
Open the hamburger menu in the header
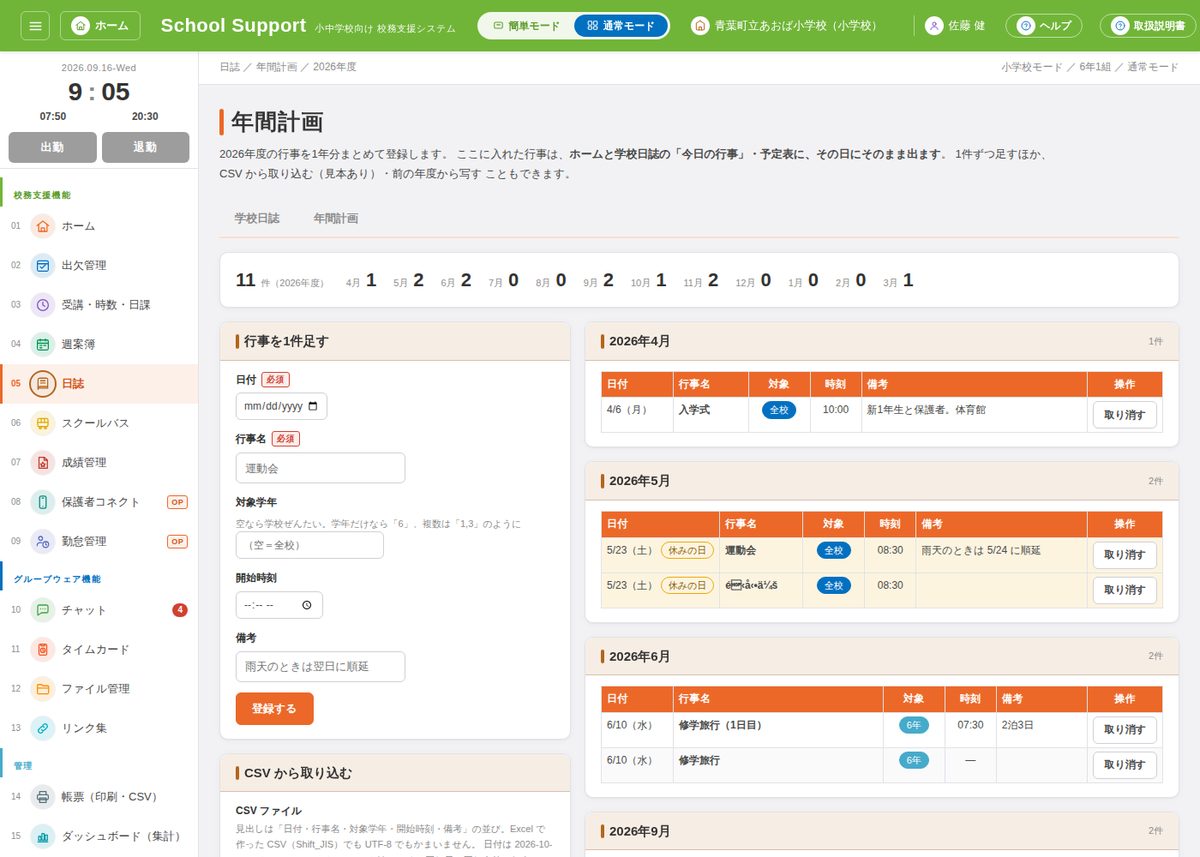tap(35, 25)
